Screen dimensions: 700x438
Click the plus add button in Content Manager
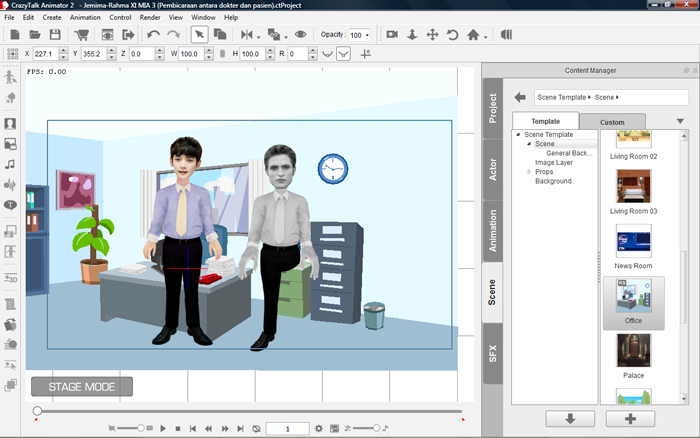(x=630, y=418)
